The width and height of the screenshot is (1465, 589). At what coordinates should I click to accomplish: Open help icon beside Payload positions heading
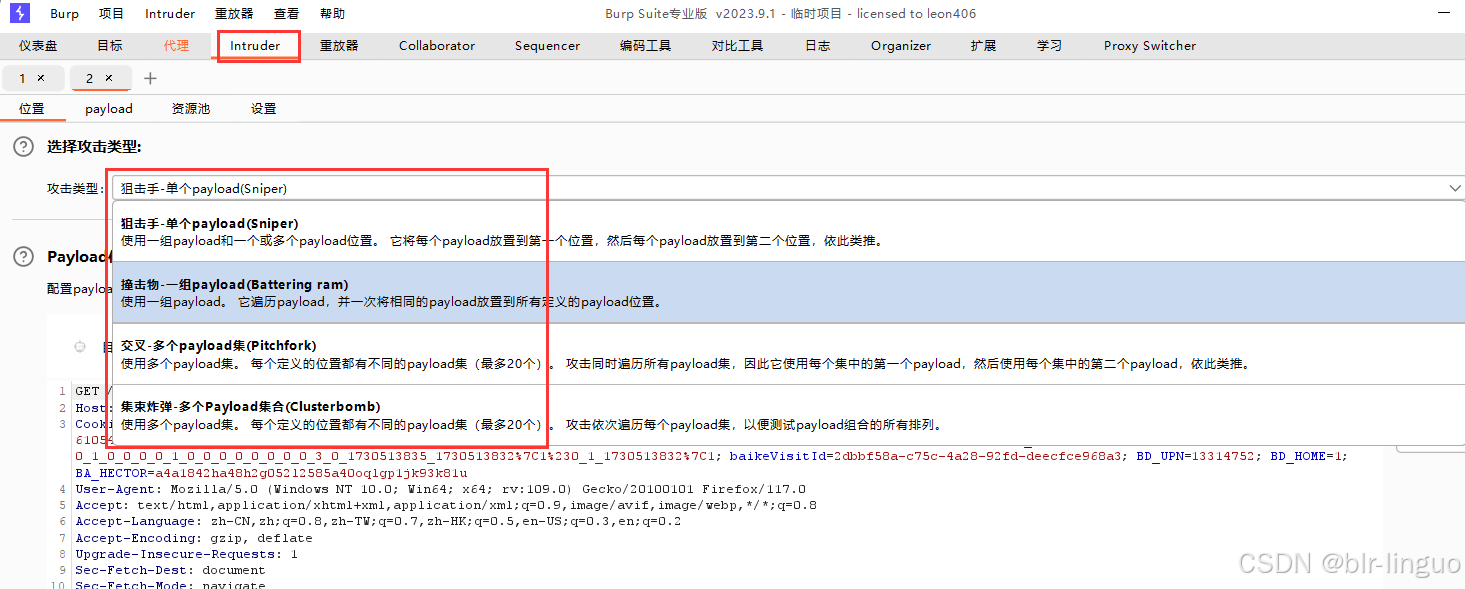[x=23, y=257]
